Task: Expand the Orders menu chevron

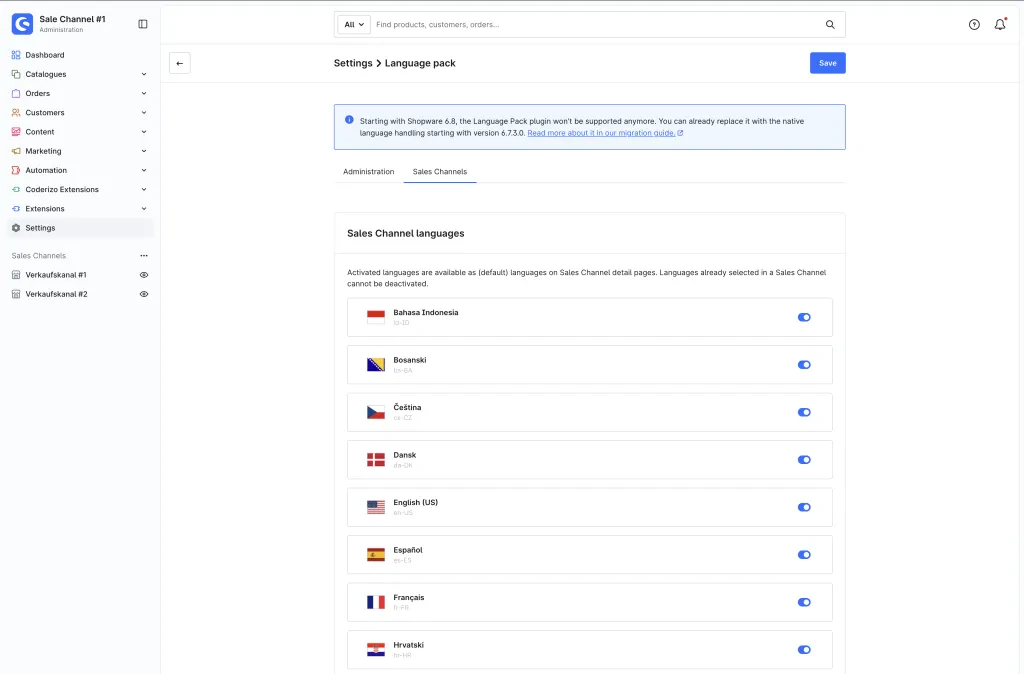Action: 144,93
